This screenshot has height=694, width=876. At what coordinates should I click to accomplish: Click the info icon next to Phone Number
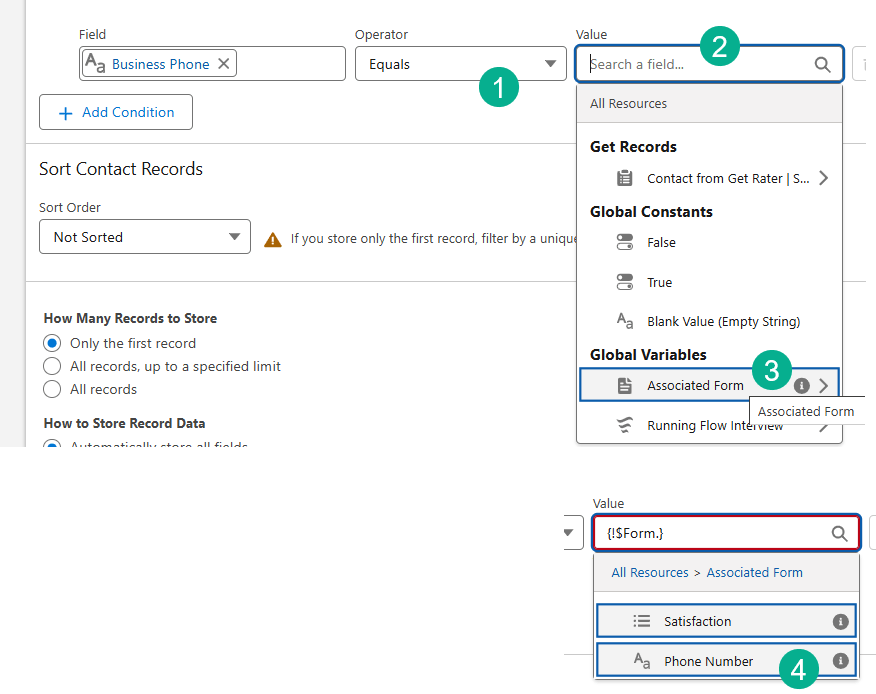click(x=841, y=661)
